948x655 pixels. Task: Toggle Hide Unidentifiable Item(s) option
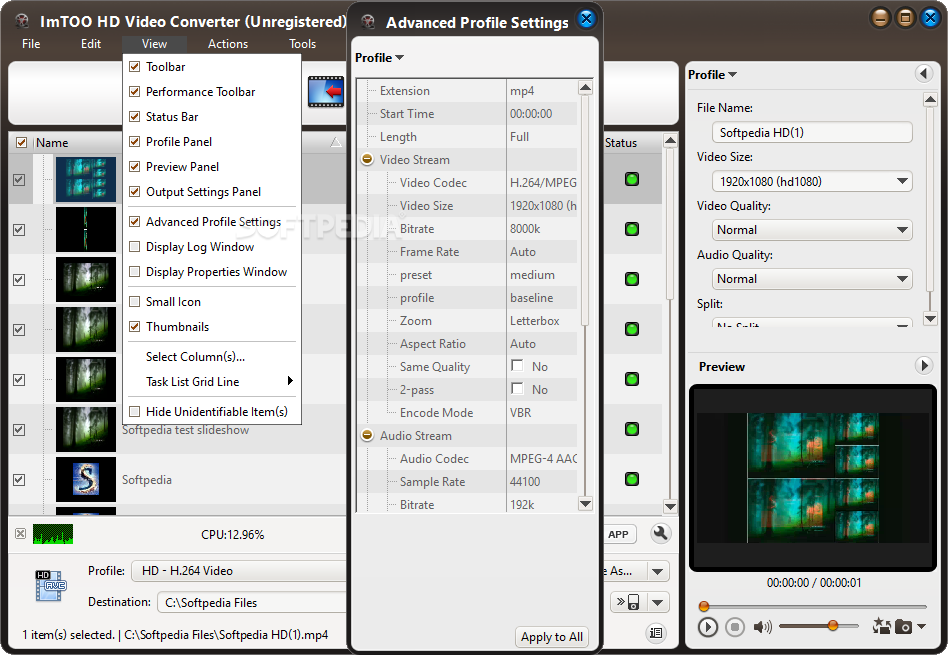(212, 411)
